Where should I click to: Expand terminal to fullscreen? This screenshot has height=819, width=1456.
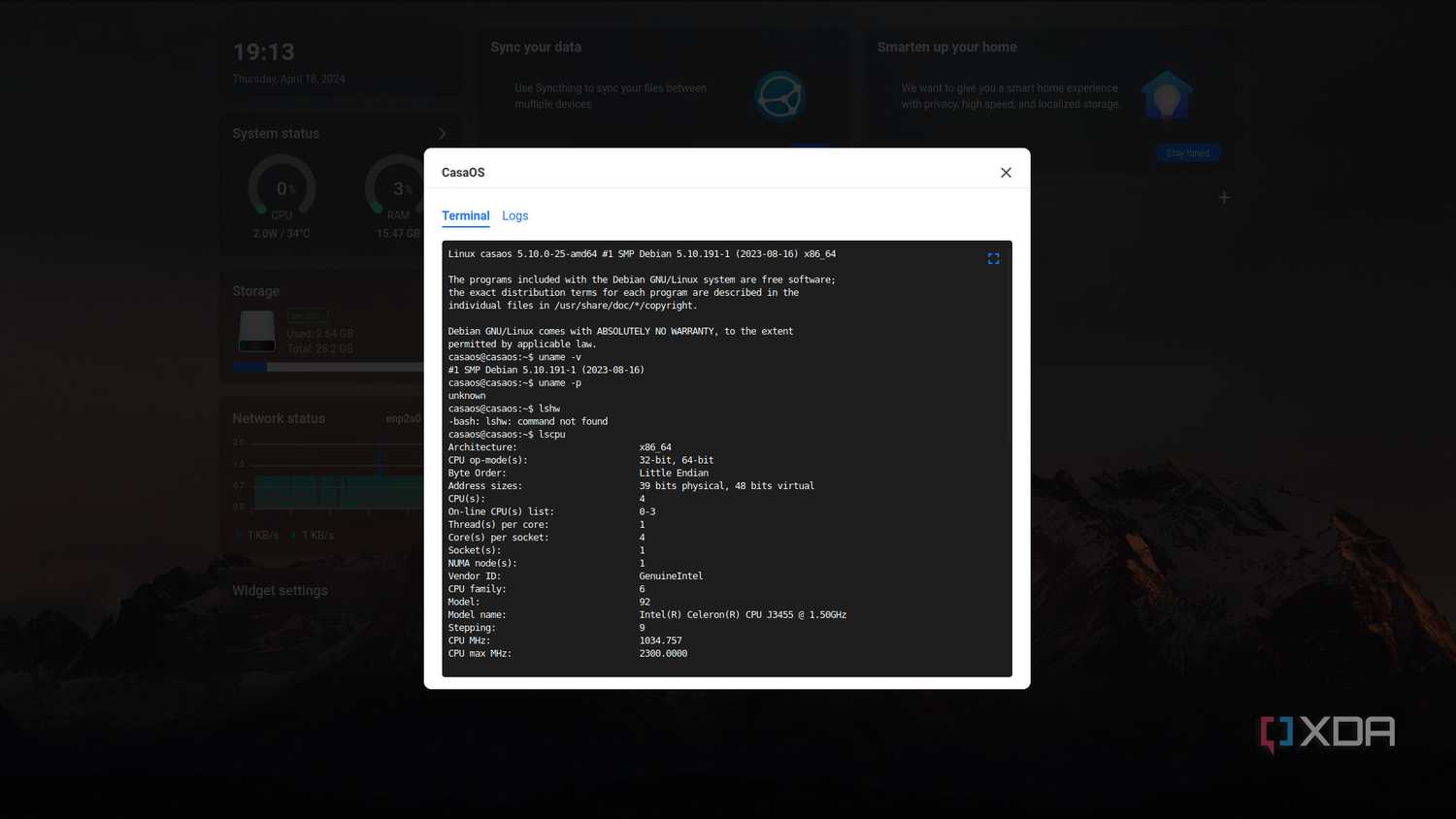(x=993, y=259)
